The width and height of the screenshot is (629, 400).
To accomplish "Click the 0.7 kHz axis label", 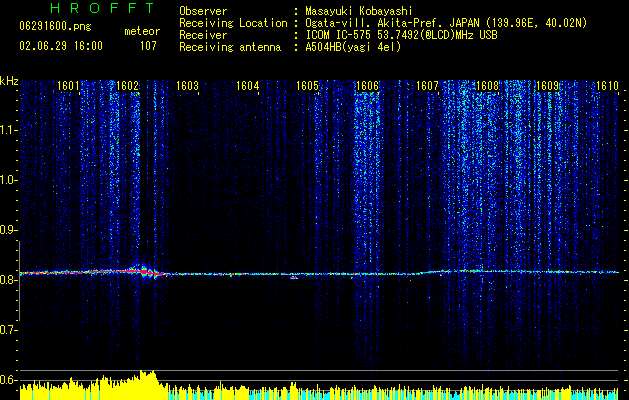I will pyautogui.click(x=9, y=330).
